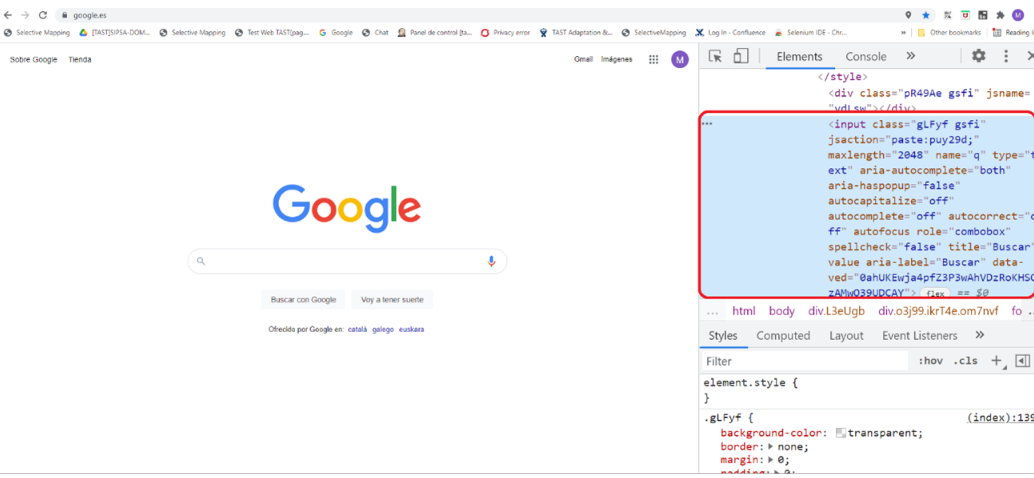The height and width of the screenshot is (478, 1034).
Task: Switch to the Console tab
Action: click(865, 57)
